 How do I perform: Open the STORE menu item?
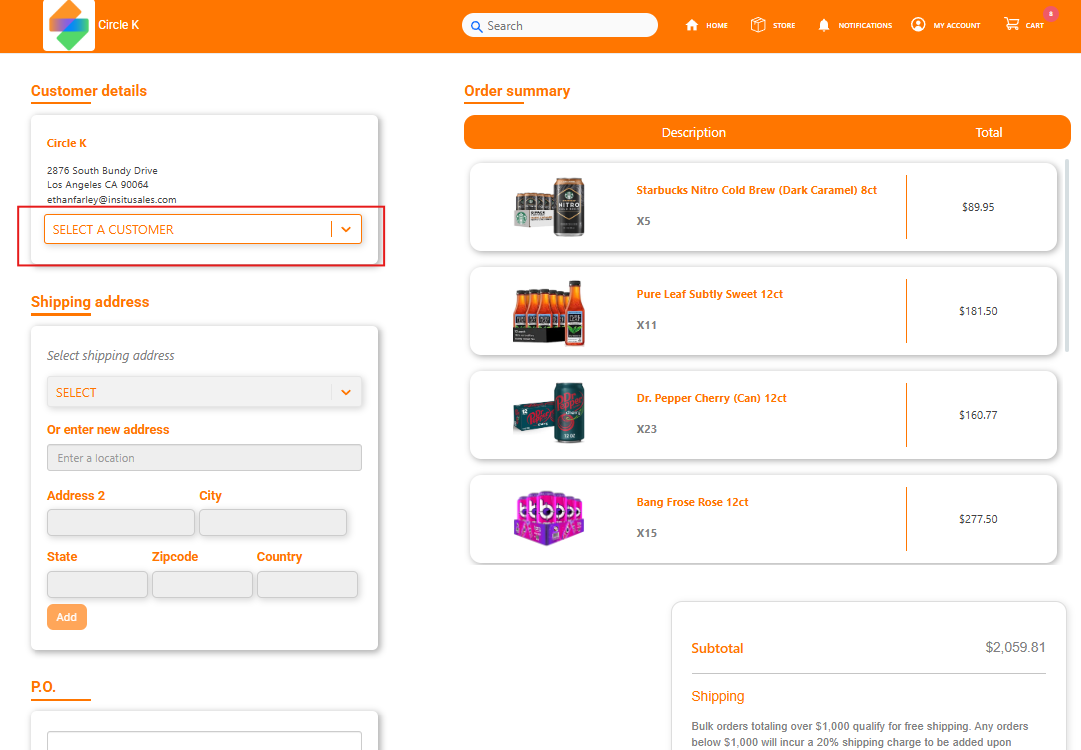784,26
